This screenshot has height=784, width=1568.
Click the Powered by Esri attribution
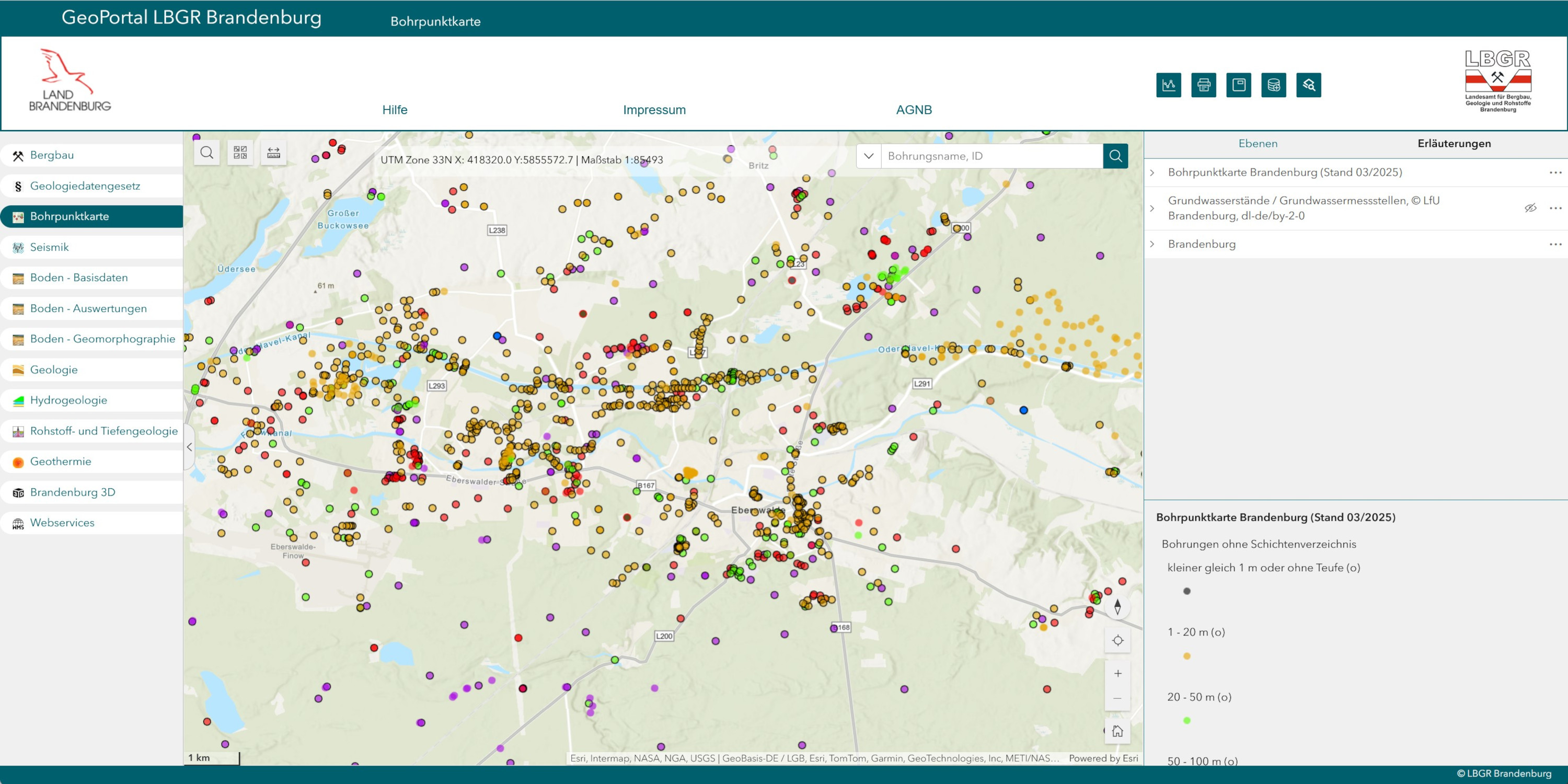(x=1103, y=758)
